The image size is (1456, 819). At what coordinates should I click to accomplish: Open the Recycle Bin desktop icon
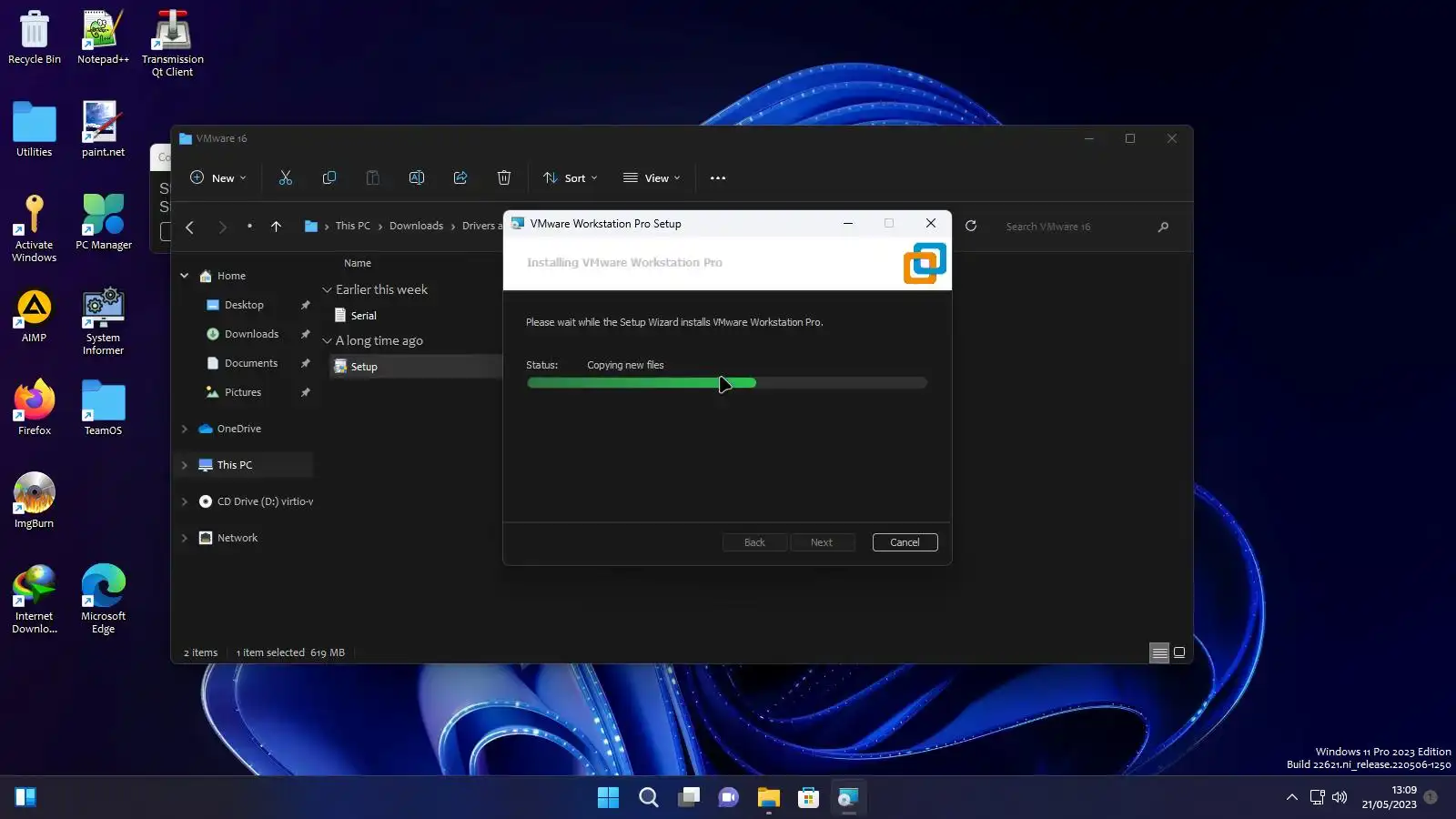tap(35, 37)
